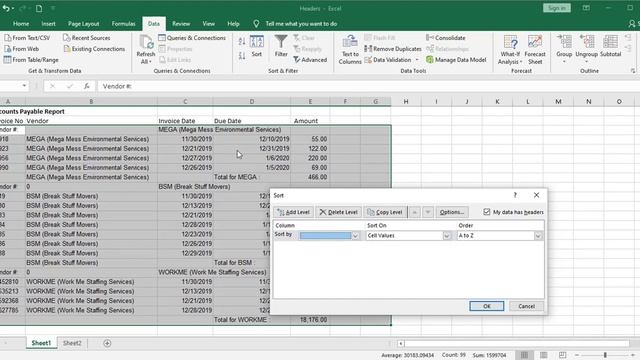
Task: Click the Sort dialog help question mark
Action: point(515,195)
